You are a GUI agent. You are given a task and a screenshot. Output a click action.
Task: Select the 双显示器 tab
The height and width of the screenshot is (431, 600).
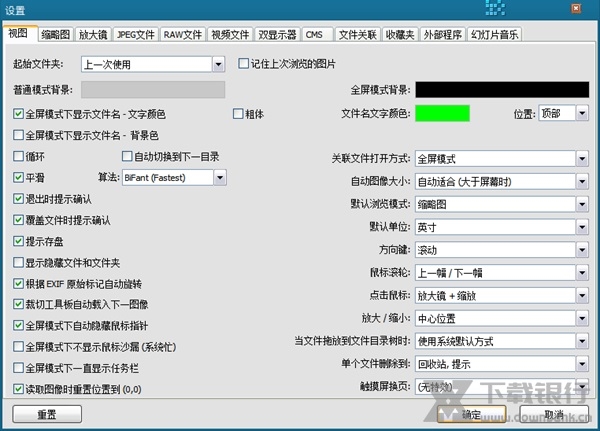pos(277,35)
